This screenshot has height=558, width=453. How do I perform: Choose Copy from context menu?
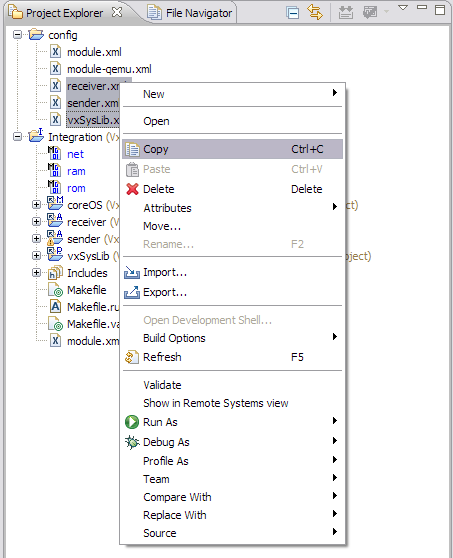click(232, 149)
